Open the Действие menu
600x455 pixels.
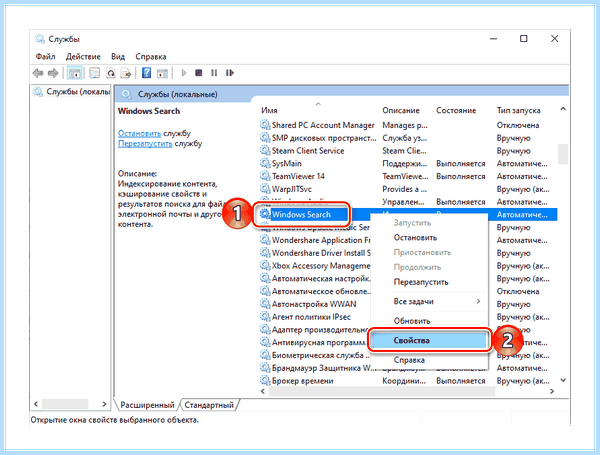[83, 57]
